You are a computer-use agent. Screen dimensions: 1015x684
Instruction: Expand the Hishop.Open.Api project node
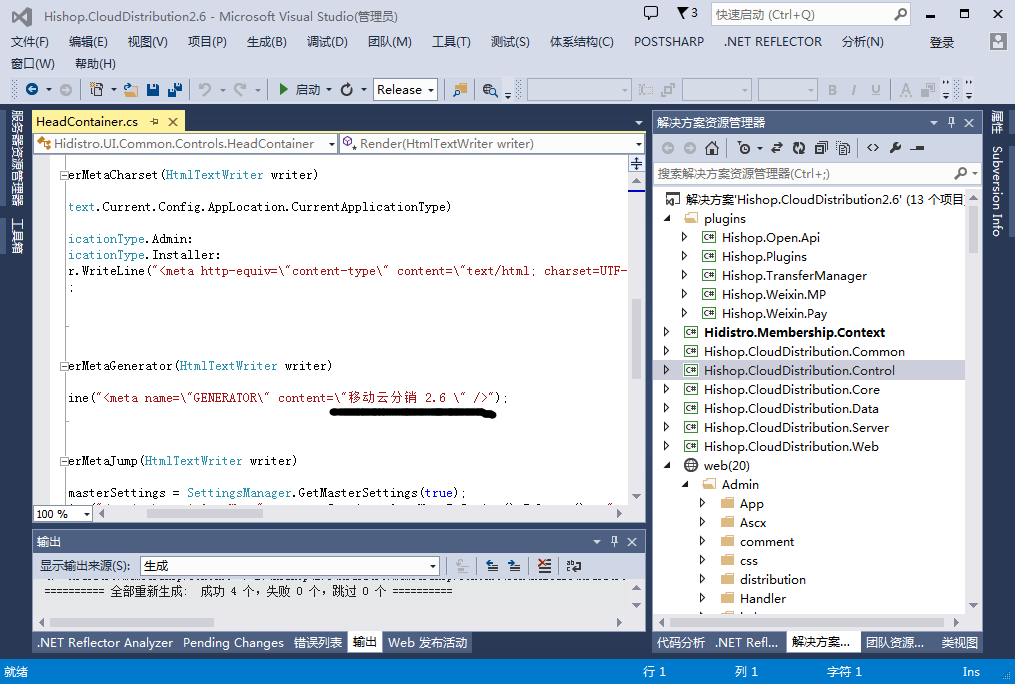coord(683,237)
